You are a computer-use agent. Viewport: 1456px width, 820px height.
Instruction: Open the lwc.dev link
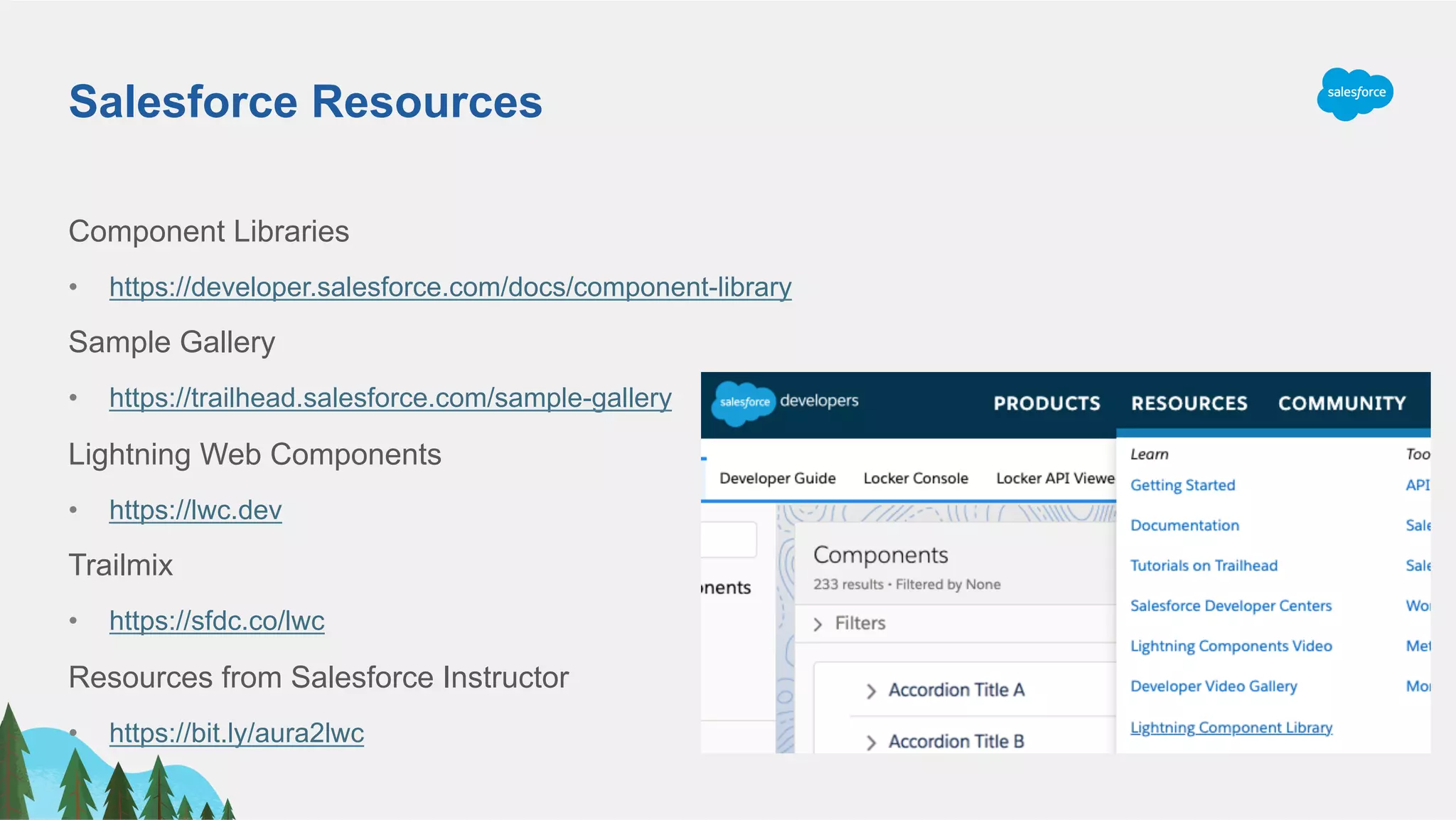pyautogui.click(x=196, y=510)
